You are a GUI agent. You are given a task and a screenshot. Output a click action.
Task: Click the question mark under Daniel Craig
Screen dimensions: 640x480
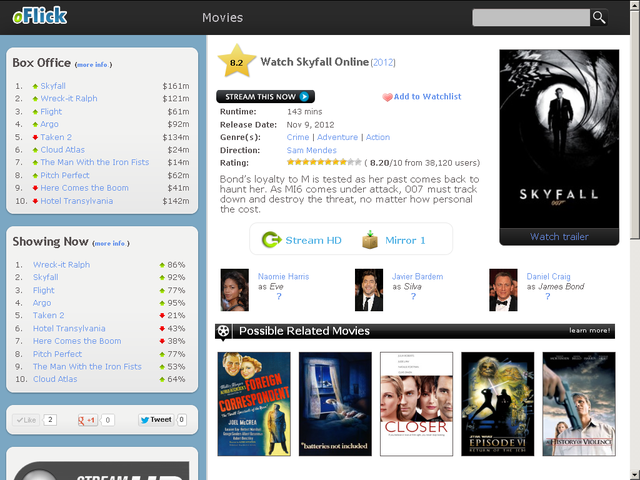[547, 296]
